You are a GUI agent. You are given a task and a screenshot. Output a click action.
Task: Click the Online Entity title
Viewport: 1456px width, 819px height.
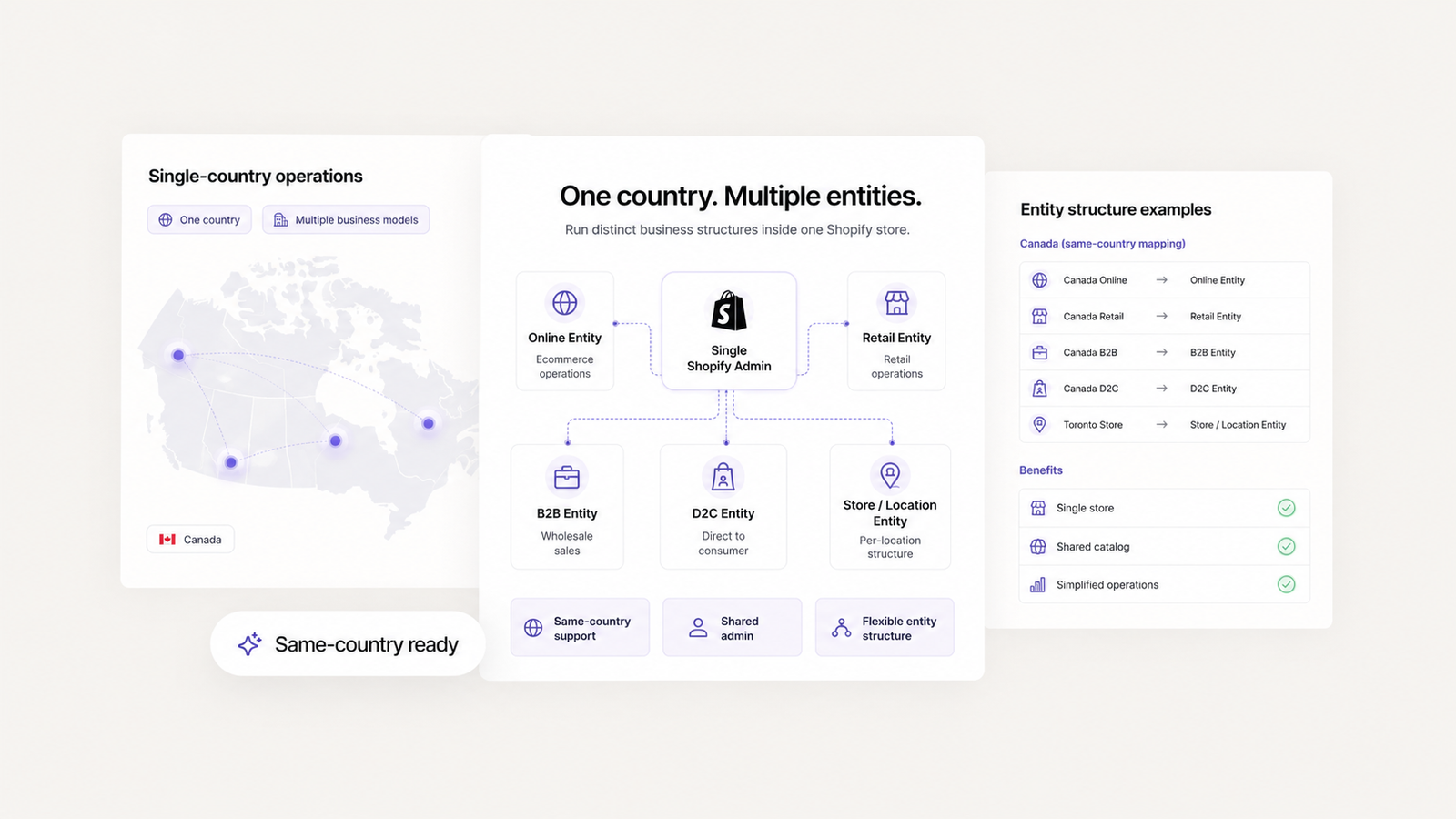[x=565, y=338]
